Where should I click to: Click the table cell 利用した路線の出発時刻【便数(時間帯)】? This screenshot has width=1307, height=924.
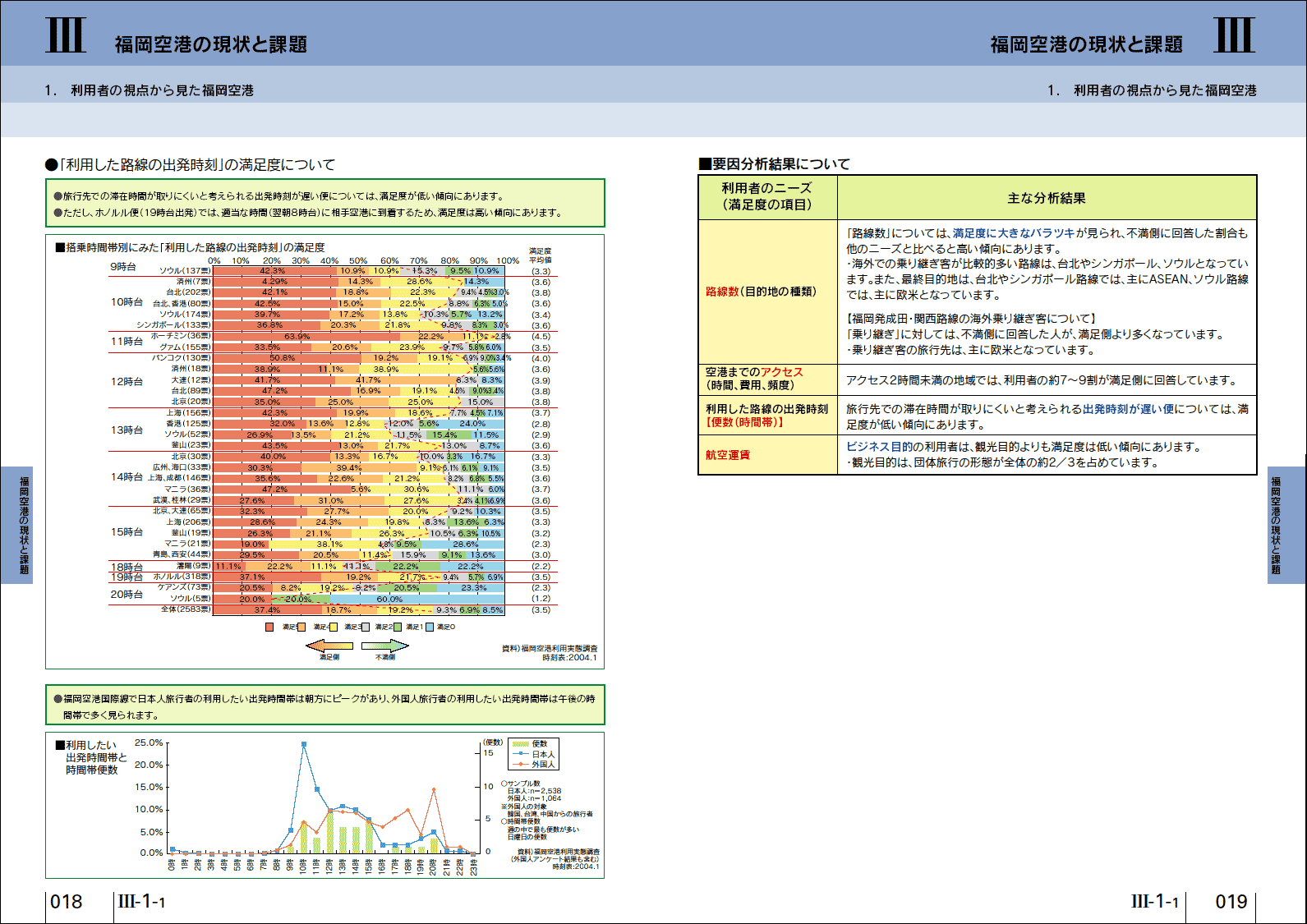click(767, 416)
